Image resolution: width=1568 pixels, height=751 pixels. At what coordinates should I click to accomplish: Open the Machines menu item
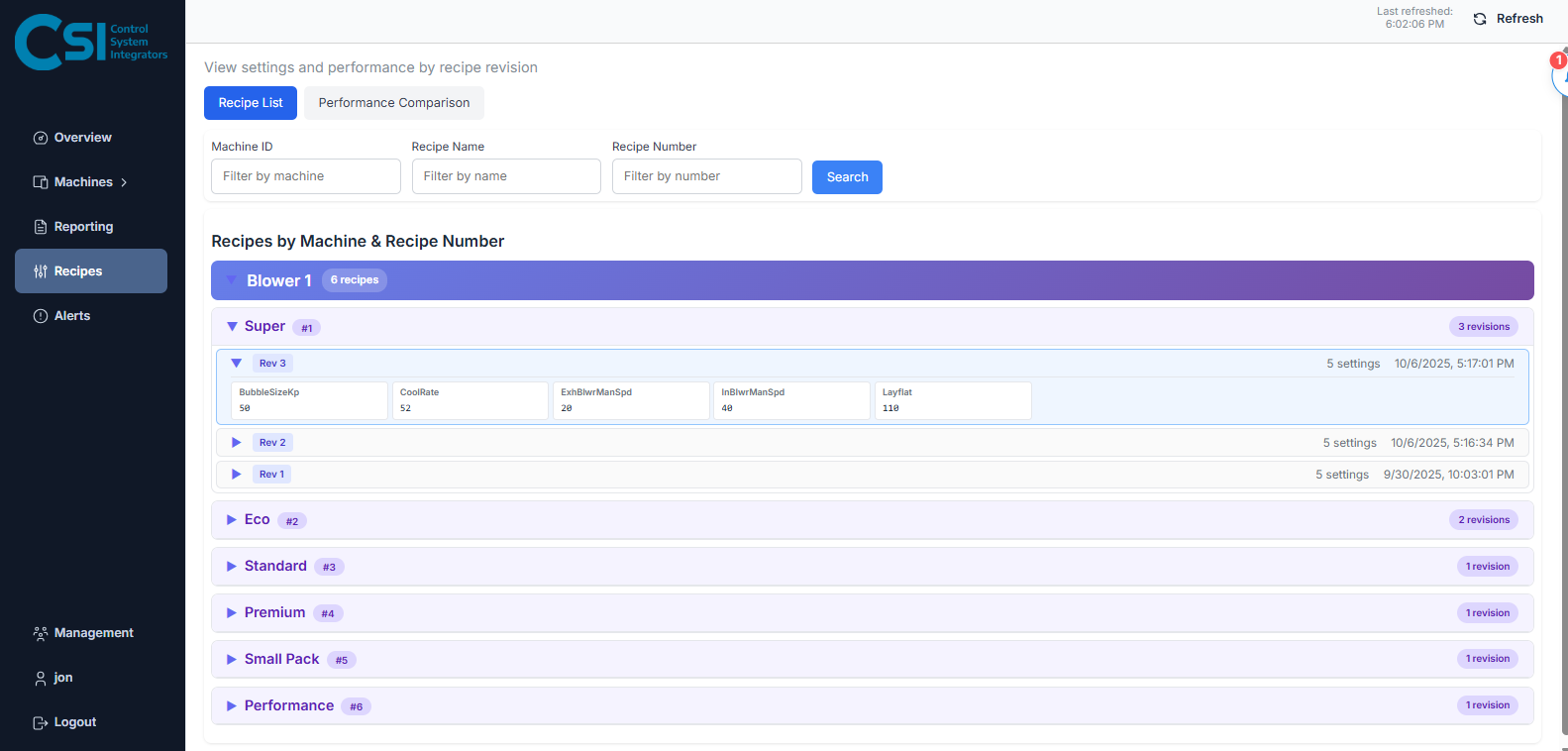[91, 182]
